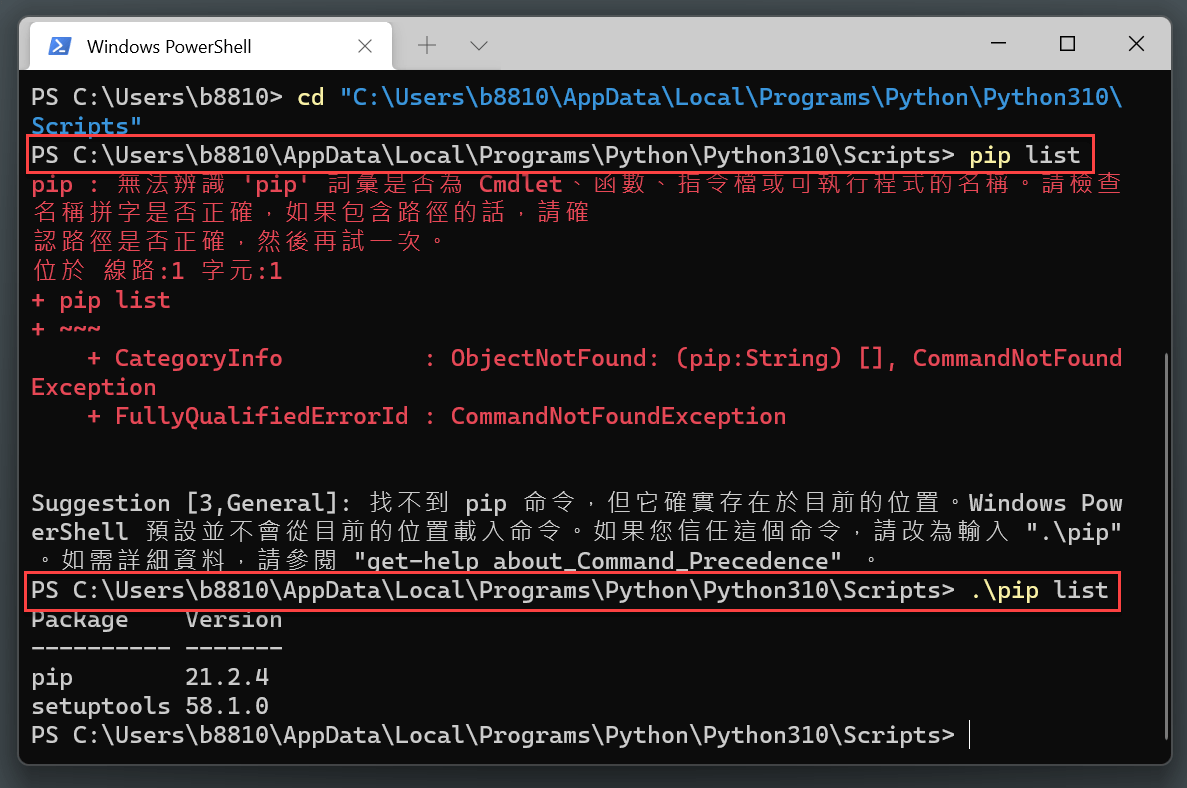Maximize the terminal window
The width and height of the screenshot is (1187, 788).
pos(1067,43)
